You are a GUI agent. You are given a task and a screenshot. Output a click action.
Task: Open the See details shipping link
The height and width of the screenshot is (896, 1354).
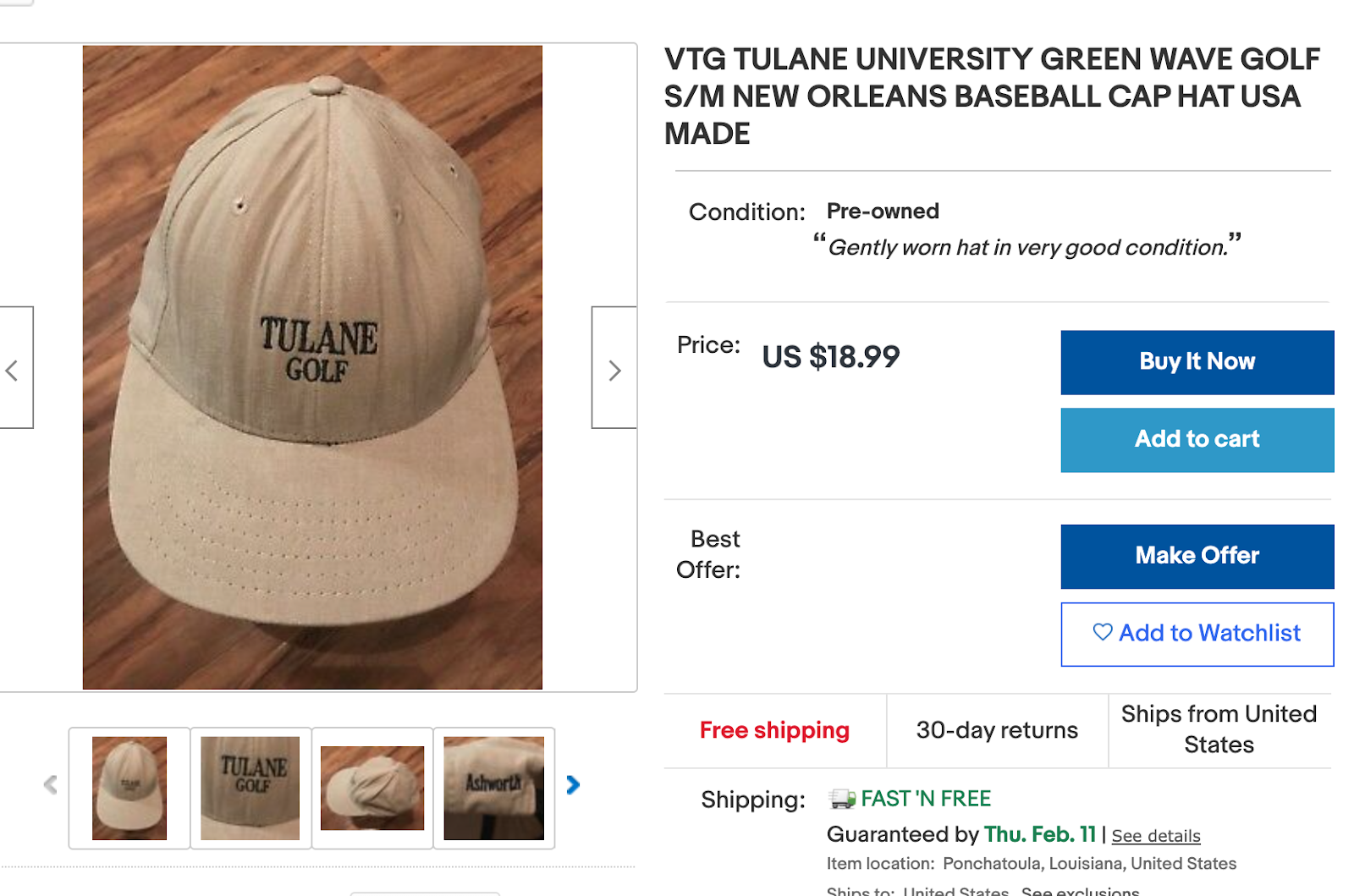[1156, 836]
